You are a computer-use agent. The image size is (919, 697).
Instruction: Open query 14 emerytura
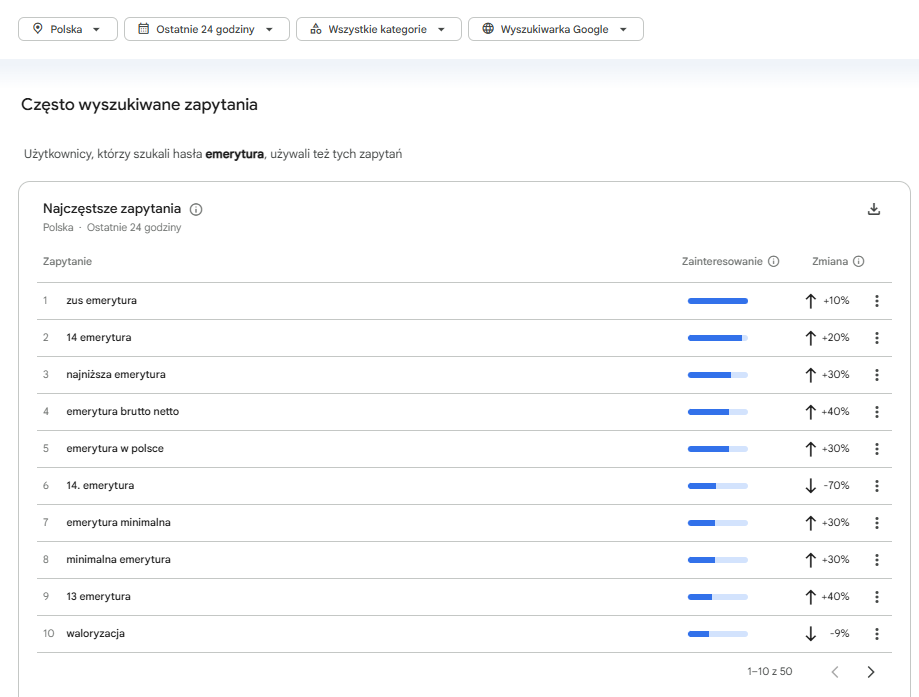click(x=98, y=337)
